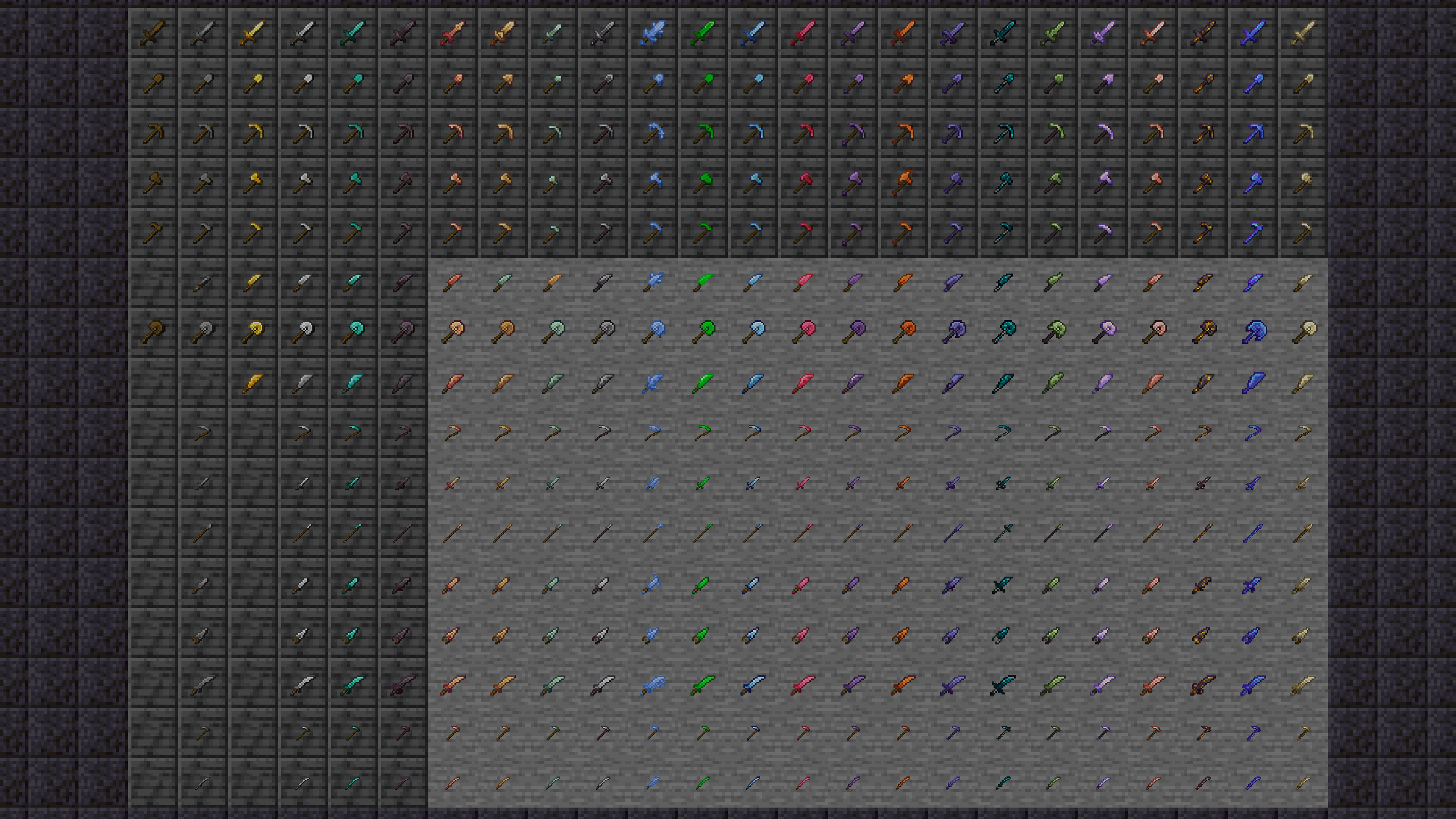Select the bright emerald green spear

tap(703, 533)
